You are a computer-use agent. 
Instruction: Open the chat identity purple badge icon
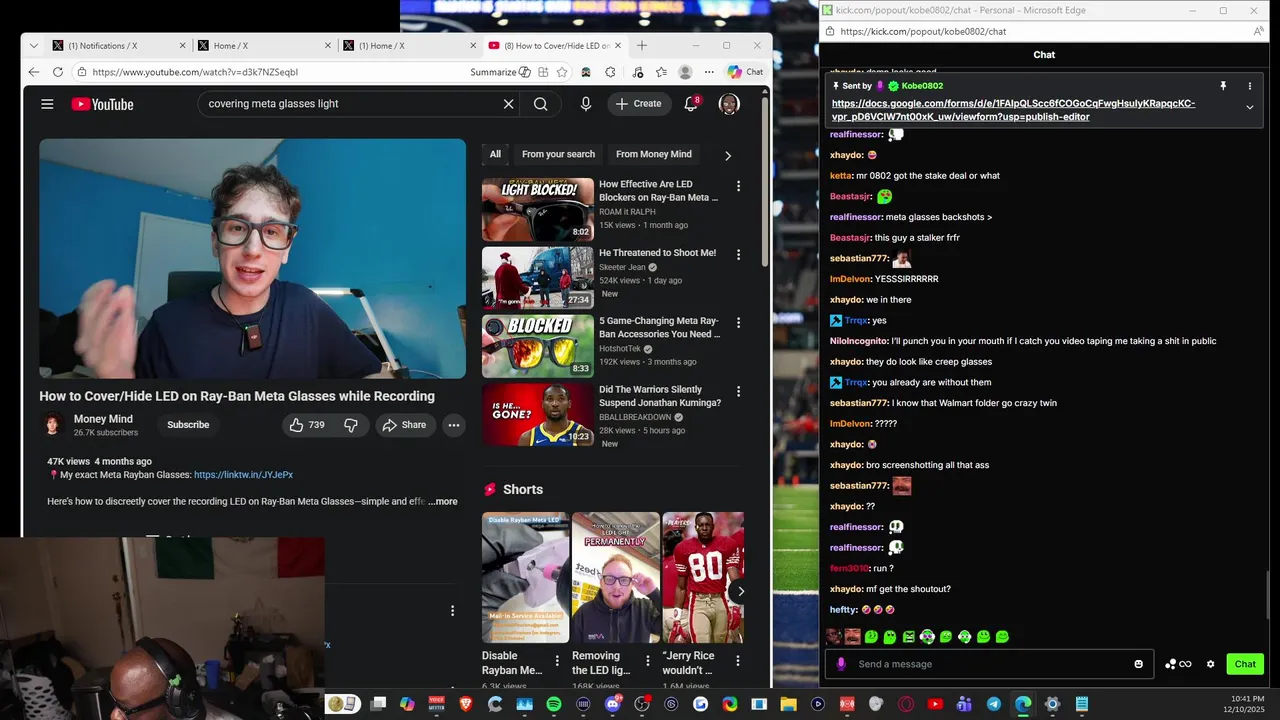tap(841, 664)
